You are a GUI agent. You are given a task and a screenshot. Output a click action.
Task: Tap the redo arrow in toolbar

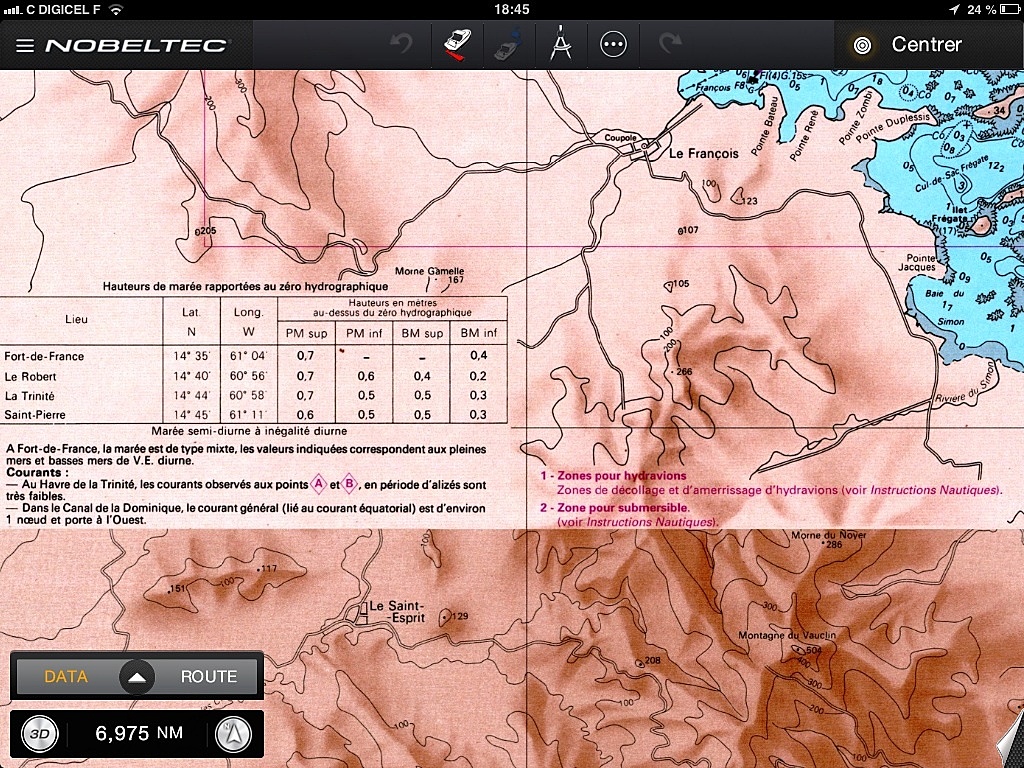click(670, 44)
